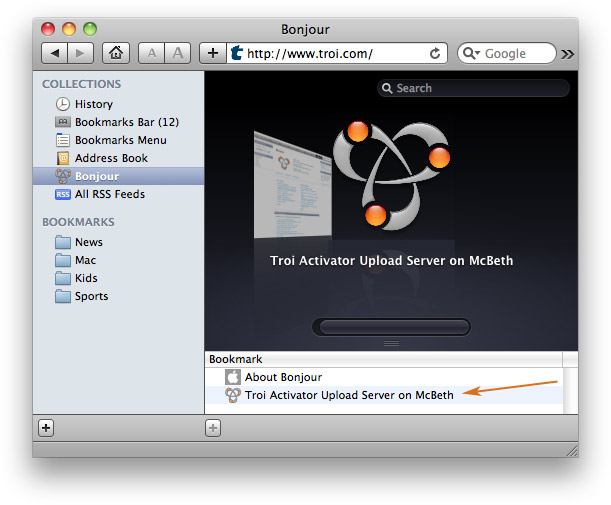The image size is (611, 505).
Task: Click the RSS badge icon
Action: [62, 194]
